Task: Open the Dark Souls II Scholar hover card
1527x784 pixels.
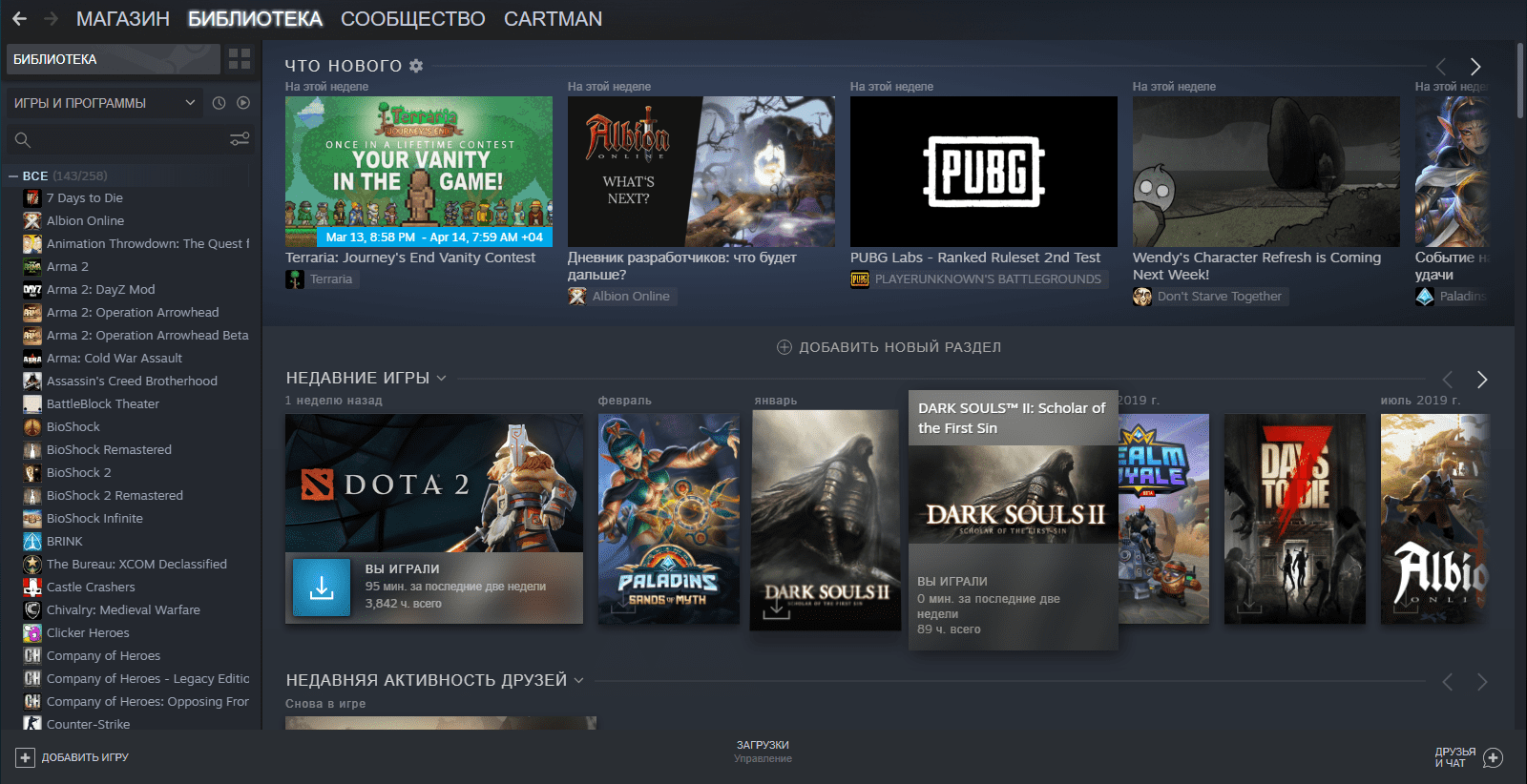Action: pyautogui.click(x=1014, y=521)
